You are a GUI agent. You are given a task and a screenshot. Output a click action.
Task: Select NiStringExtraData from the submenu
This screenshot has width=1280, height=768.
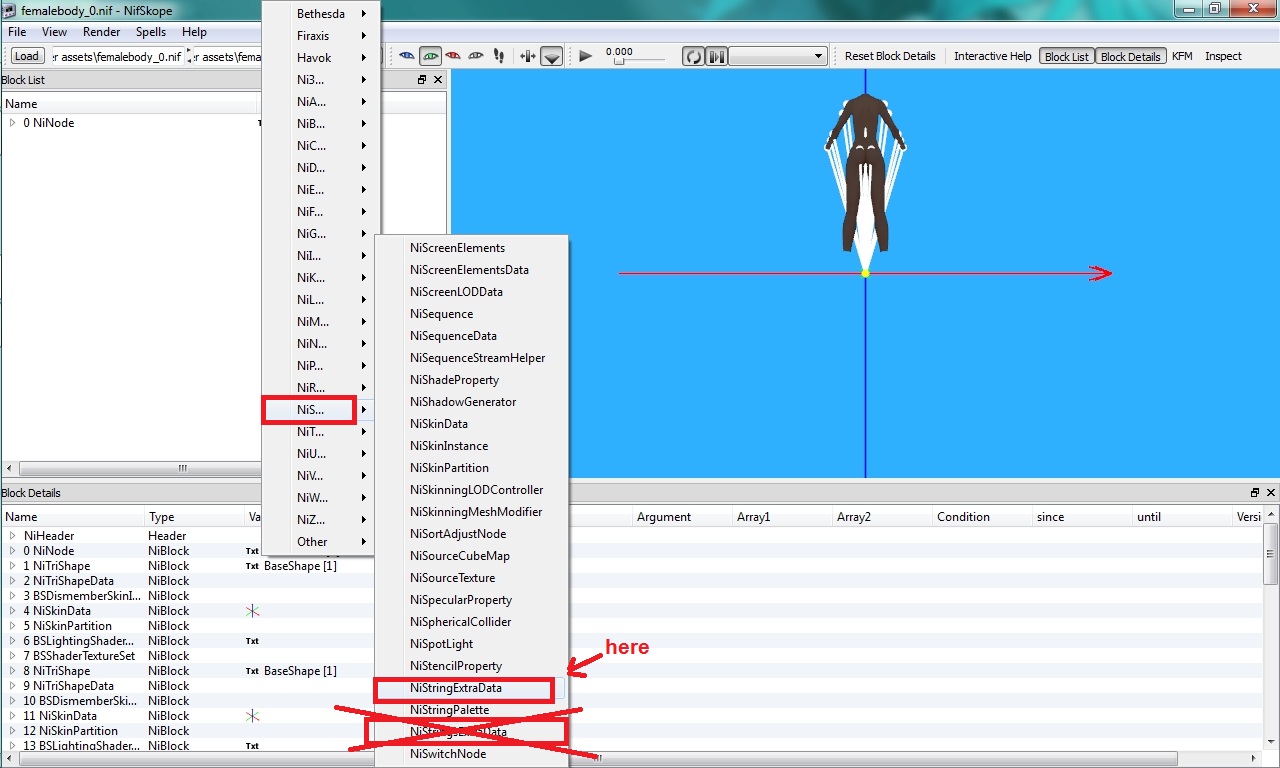(456, 688)
